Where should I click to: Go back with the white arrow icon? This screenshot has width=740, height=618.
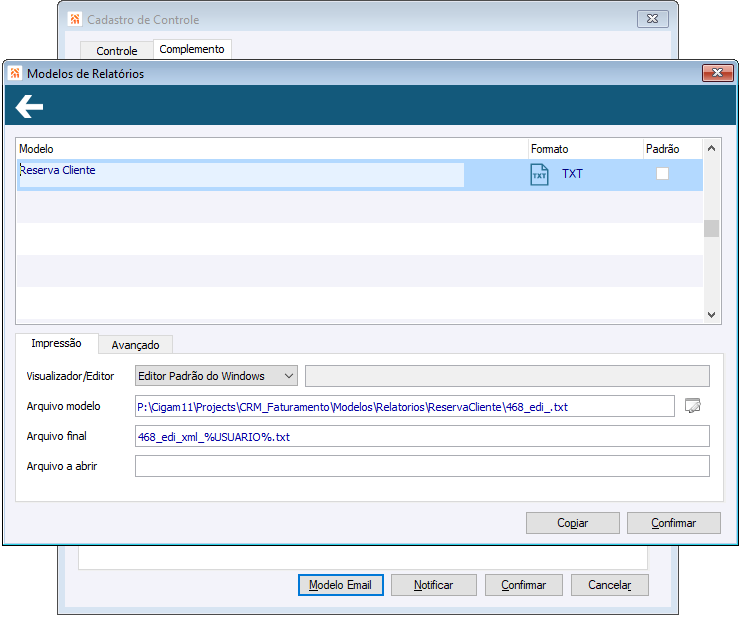coord(29,106)
